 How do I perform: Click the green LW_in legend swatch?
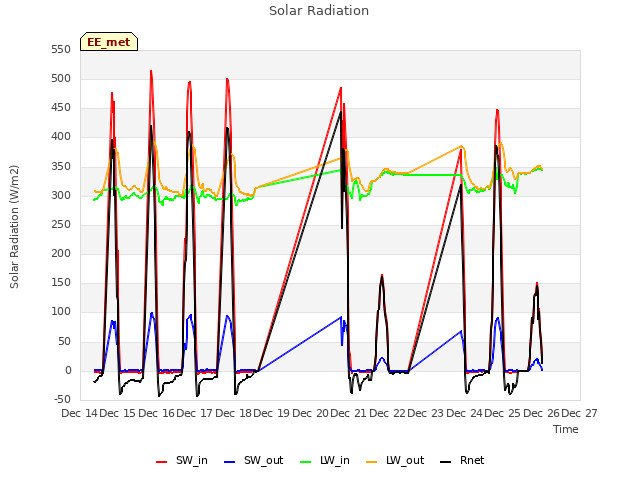coord(306,462)
